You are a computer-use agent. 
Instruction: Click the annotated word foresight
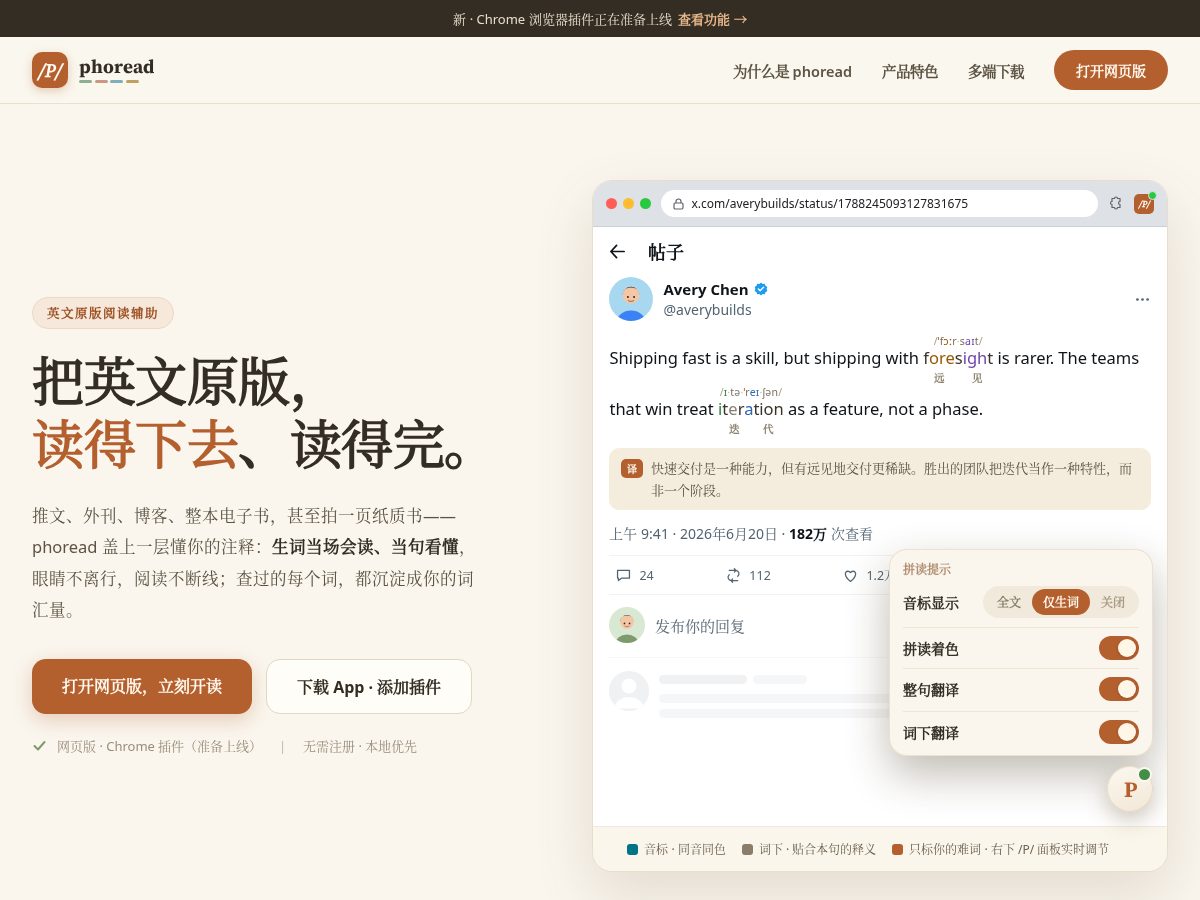point(958,358)
